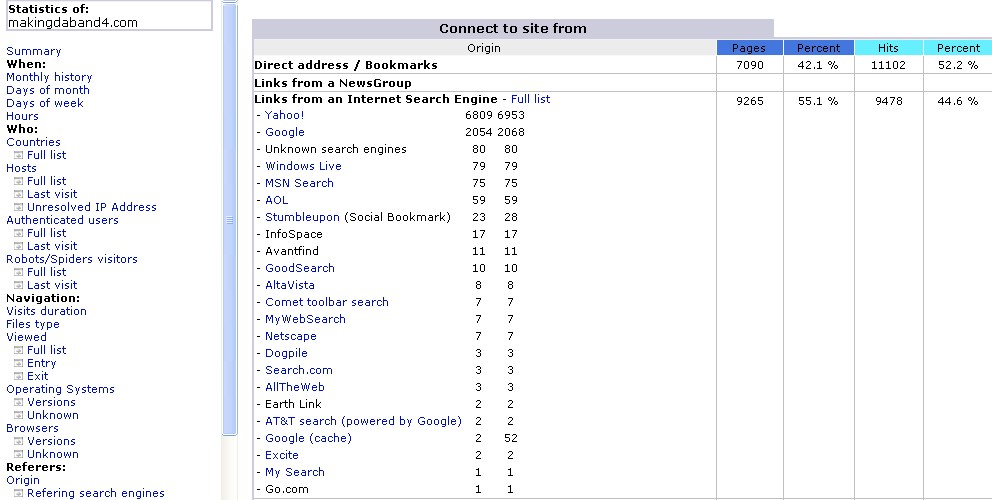Open Full list of Internet search engines
Screen dimensions: 992x500
pyautogui.click(x=530, y=99)
